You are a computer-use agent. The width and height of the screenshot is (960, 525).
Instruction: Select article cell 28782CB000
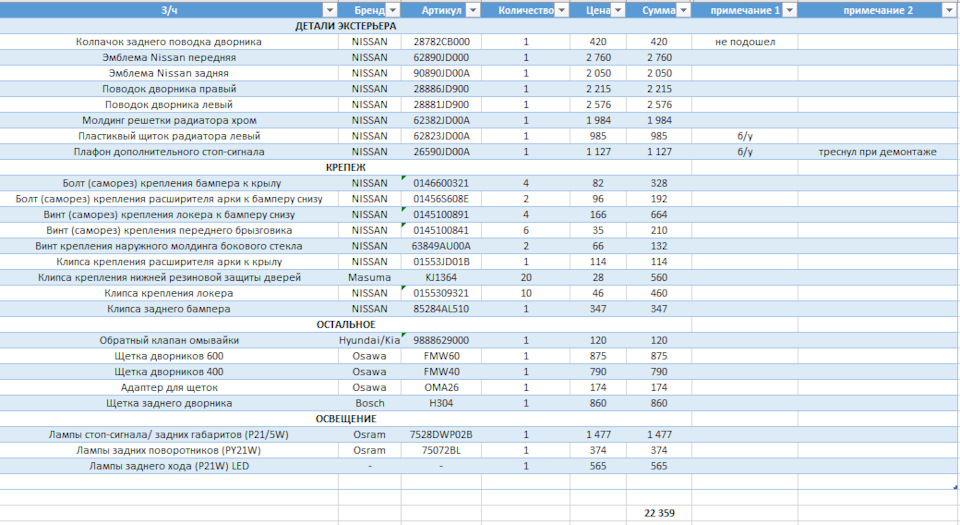pyautogui.click(x=441, y=42)
